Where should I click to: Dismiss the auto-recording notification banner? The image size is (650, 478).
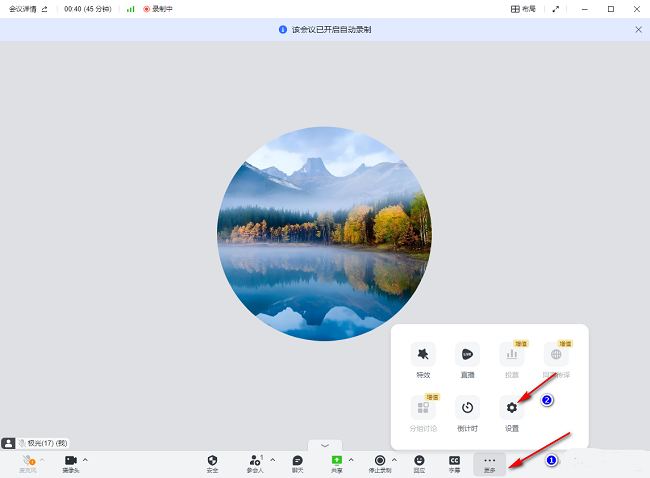click(x=638, y=30)
